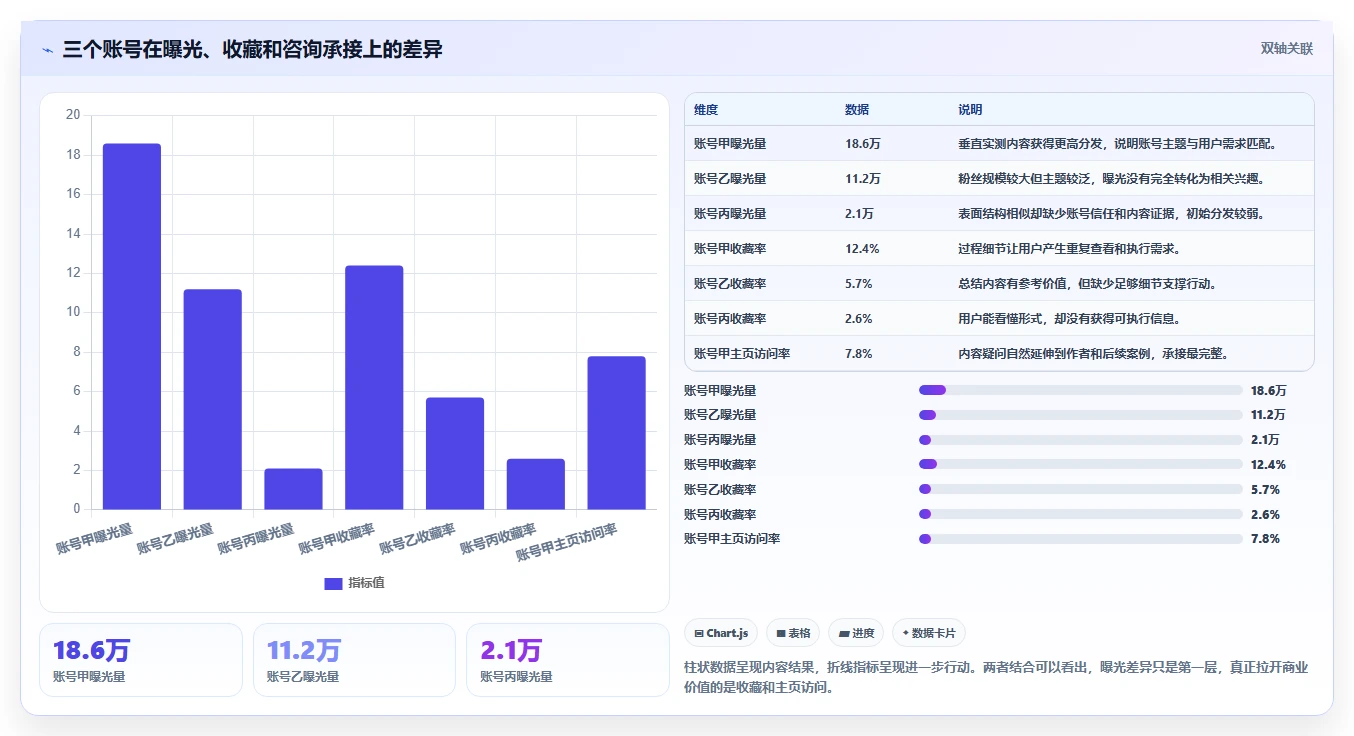Click the 说明 table column header
The height and width of the screenshot is (736, 1354).
coord(970,110)
